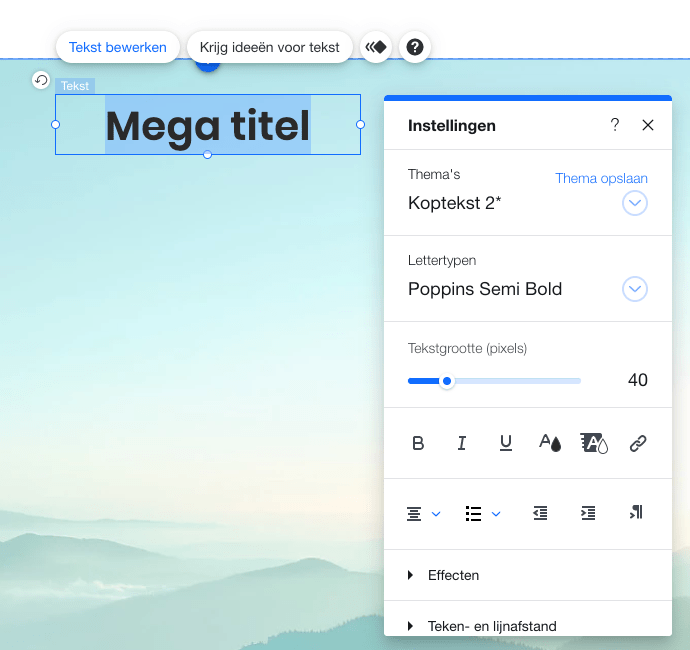Click the center alignment icon

point(414,514)
